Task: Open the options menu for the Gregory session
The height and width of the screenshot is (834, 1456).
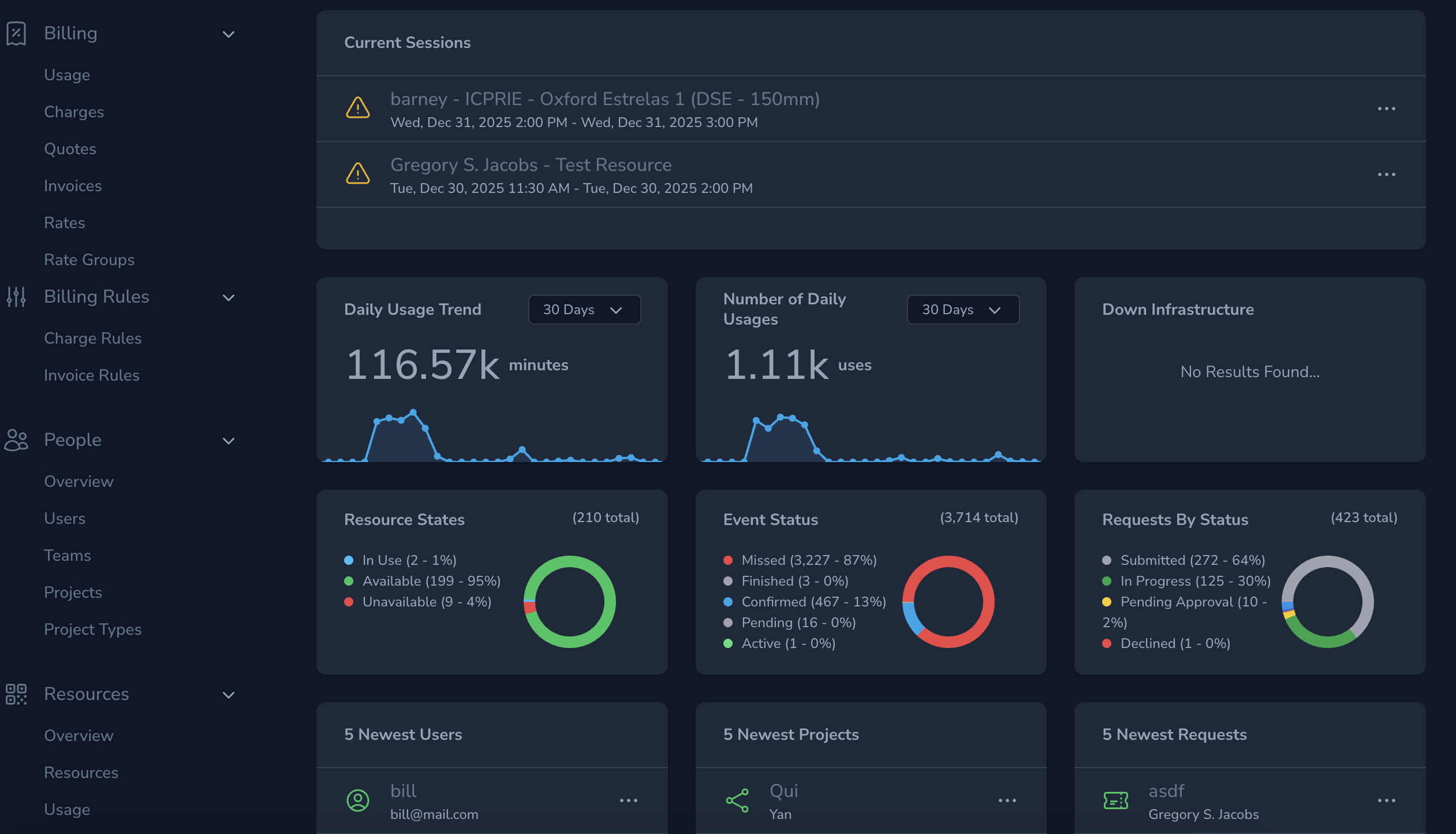Action: click(x=1387, y=174)
